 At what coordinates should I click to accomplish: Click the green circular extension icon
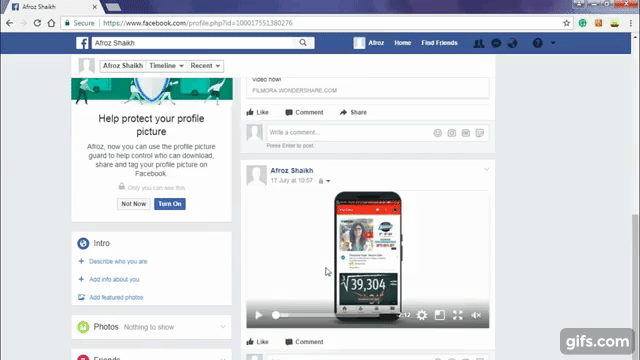click(x=582, y=23)
